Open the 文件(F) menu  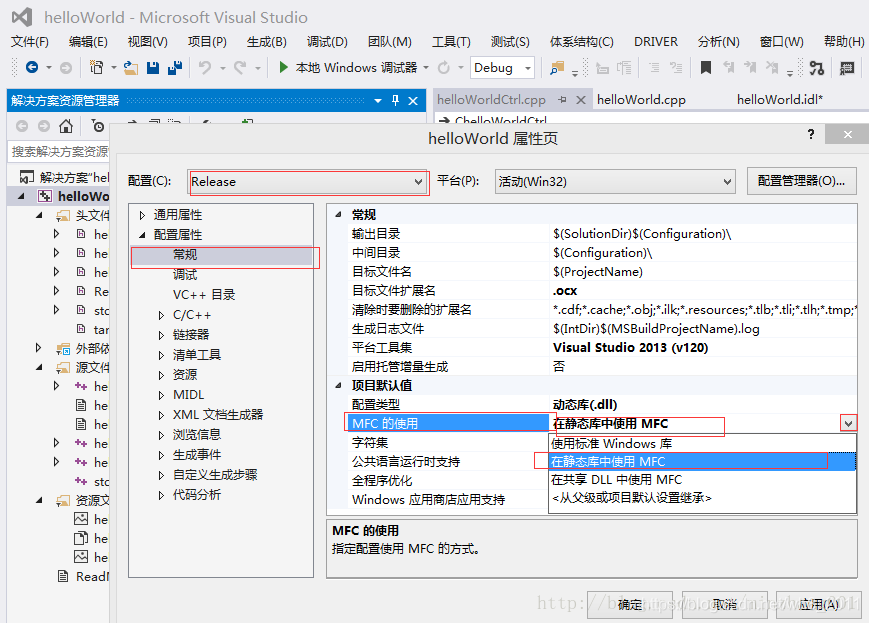coord(30,42)
